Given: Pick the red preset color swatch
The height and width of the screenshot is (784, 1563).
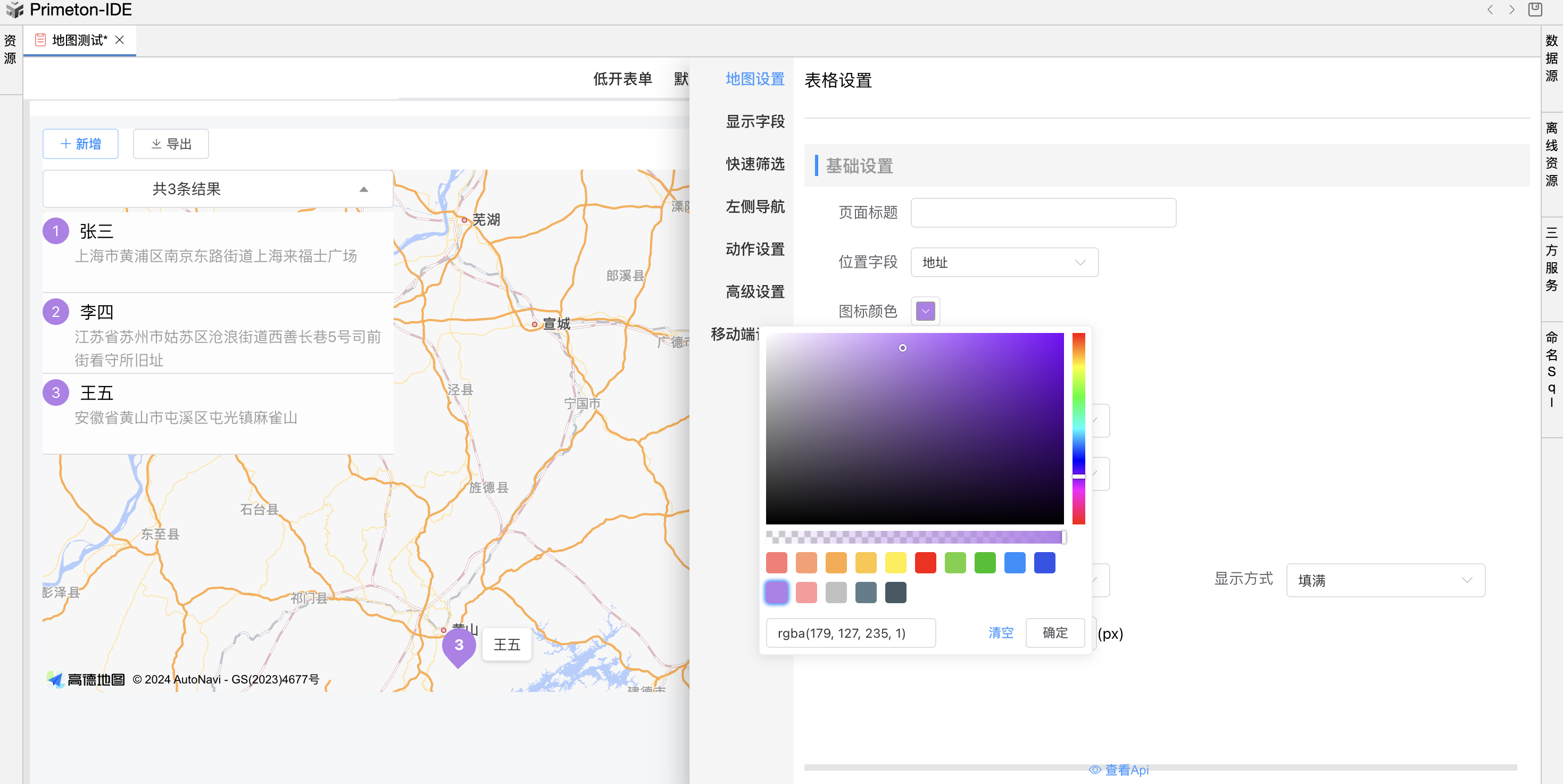Looking at the screenshot, I should [925, 563].
